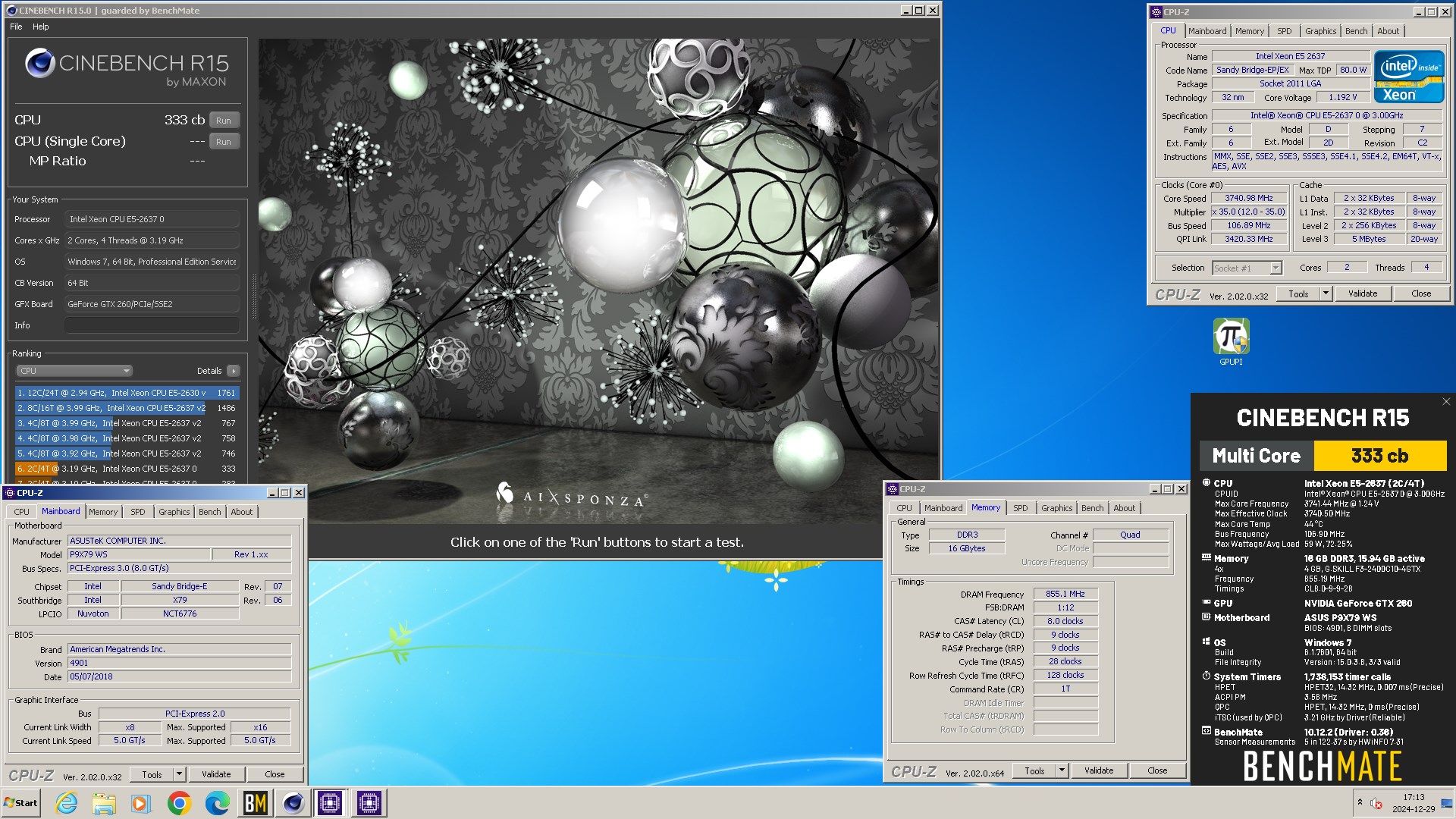Viewport: 1456px width, 819px height.
Task: Click the Intel Xeon logo in CPU-Z
Action: tap(1409, 77)
